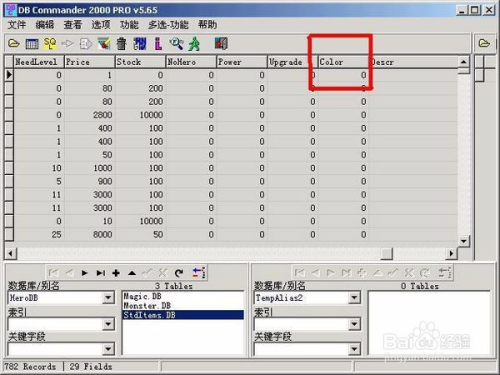This screenshot has height=375, width=500.
Task: Click previous record button in left navigator
Action: tap(69, 273)
